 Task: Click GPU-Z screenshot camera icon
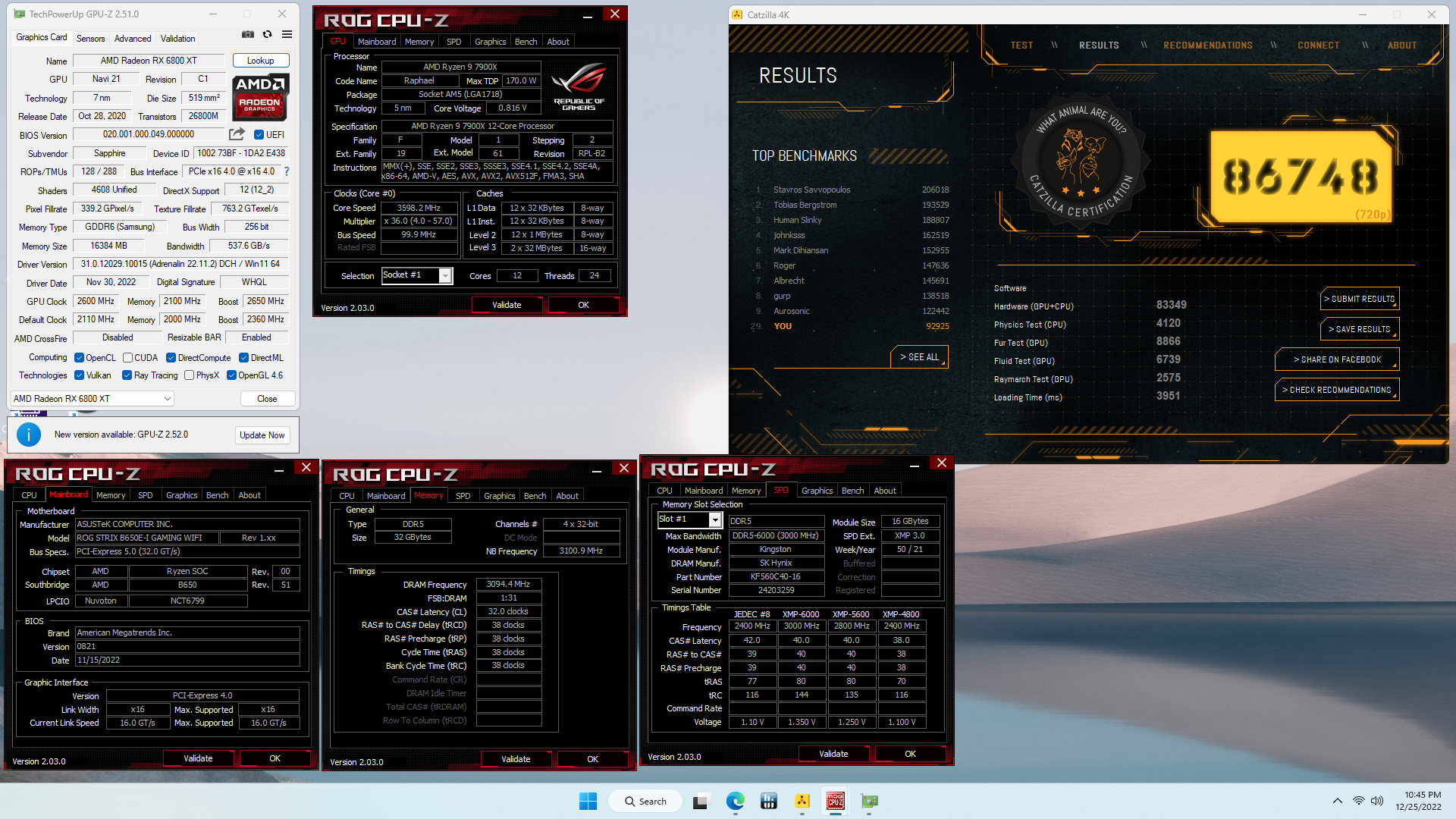pyautogui.click(x=248, y=34)
